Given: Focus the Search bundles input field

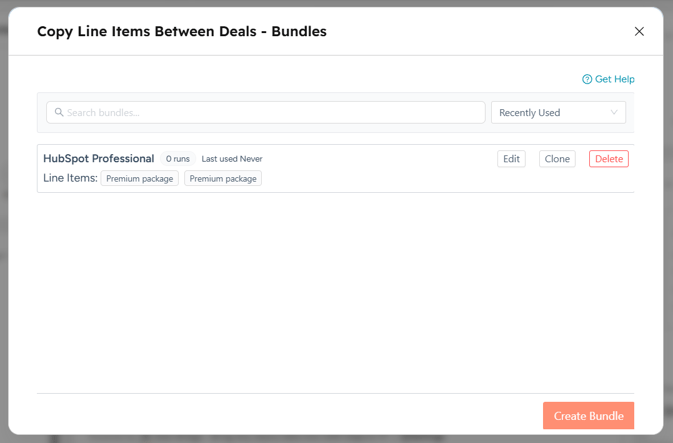Looking at the screenshot, I should (x=266, y=112).
